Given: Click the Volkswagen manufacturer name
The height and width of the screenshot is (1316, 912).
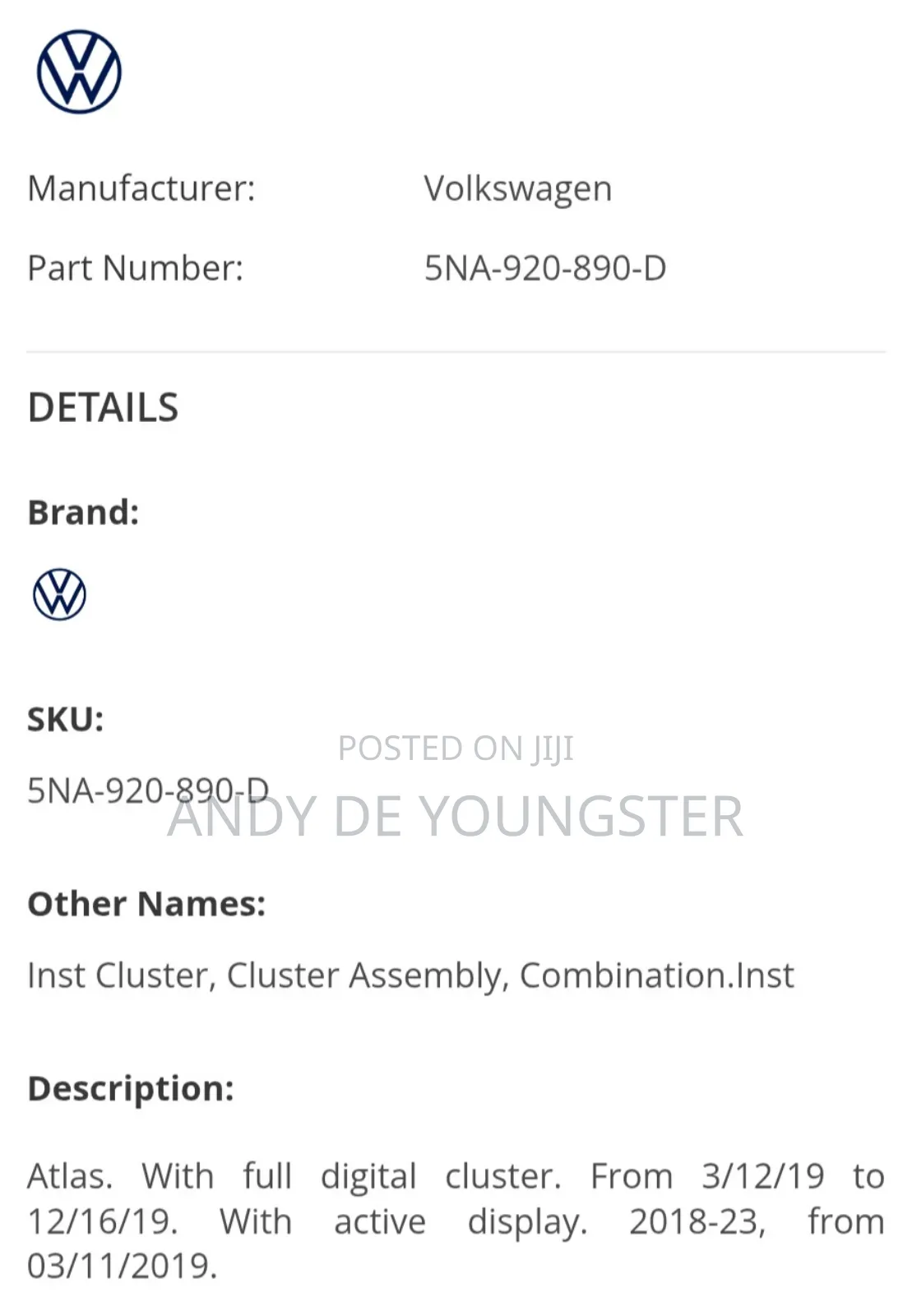Looking at the screenshot, I should pos(518,189).
